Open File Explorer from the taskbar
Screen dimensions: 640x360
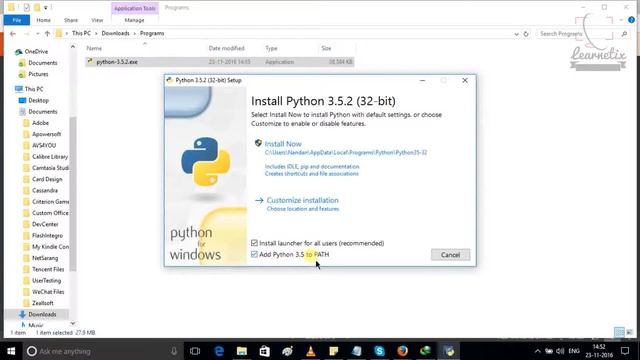click(x=242, y=351)
